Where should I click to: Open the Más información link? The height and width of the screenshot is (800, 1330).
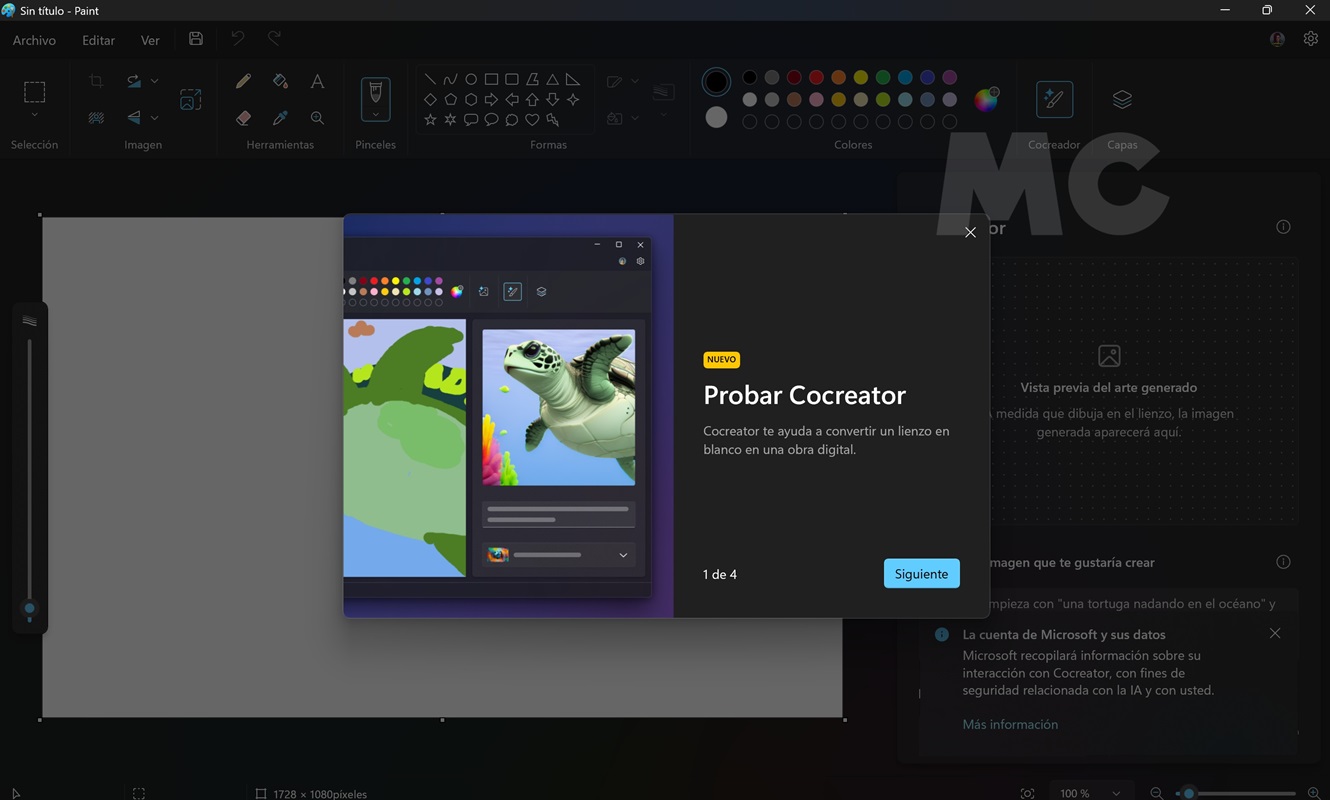pyautogui.click(x=1010, y=724)
